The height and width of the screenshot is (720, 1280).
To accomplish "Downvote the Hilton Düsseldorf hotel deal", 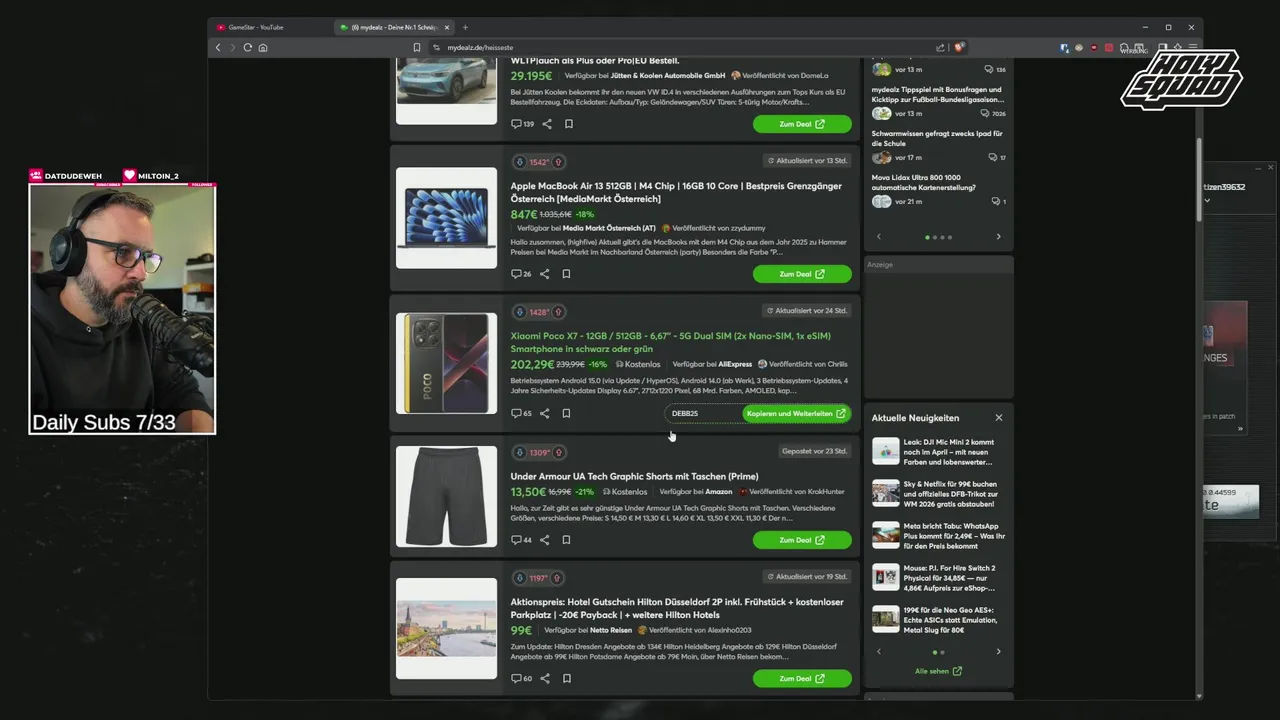I will (519, 578).
